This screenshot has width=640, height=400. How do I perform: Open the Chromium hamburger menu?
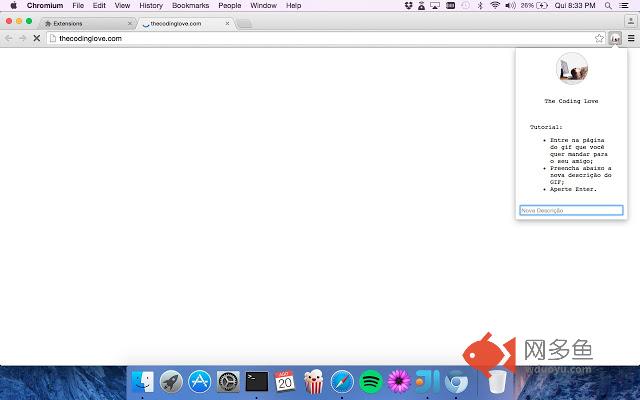[631, 38]
